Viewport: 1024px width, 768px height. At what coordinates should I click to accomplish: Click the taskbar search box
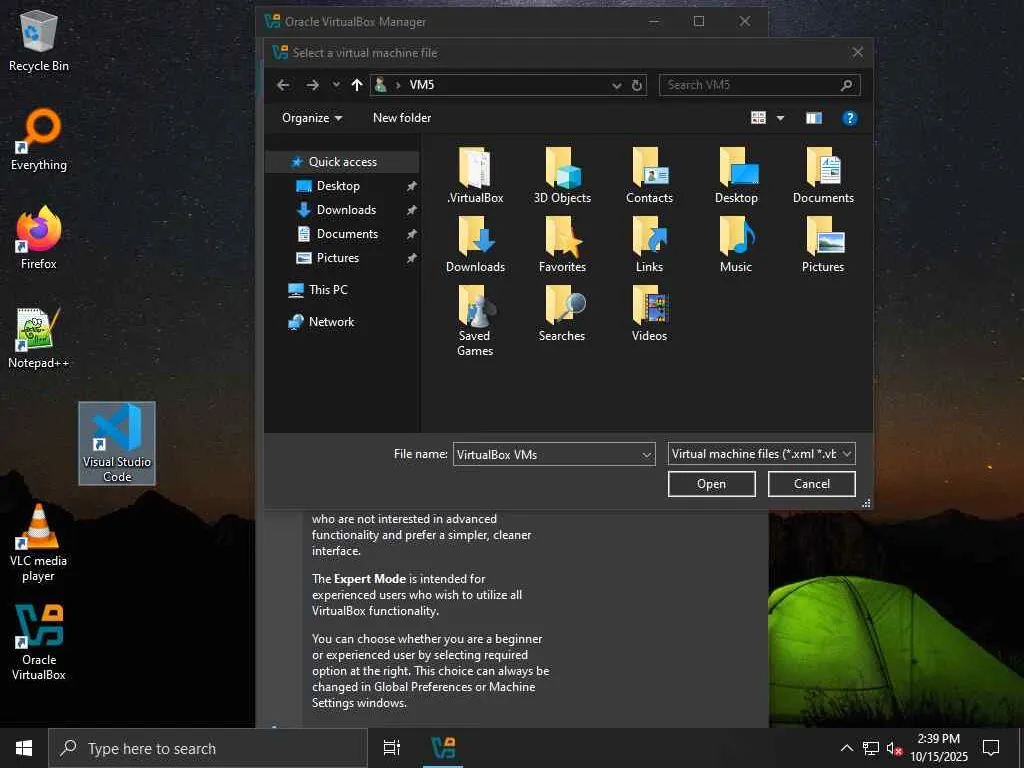(x=208, y=748)
